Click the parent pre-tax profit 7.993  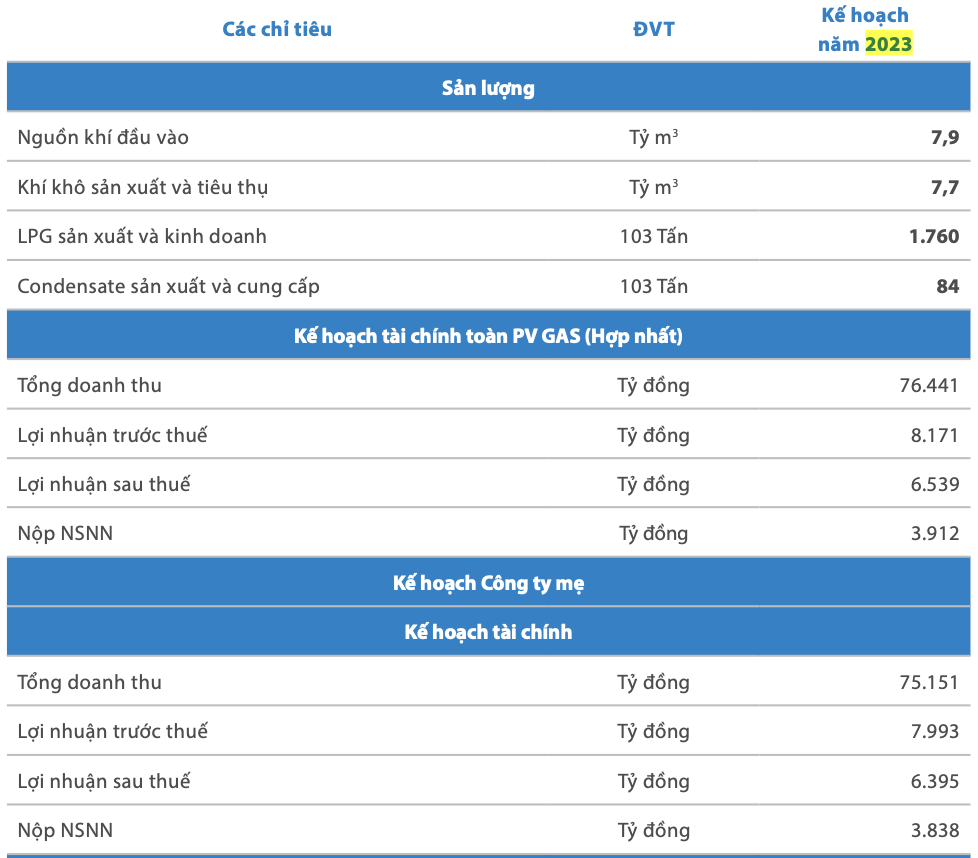[x=934, y=731]
